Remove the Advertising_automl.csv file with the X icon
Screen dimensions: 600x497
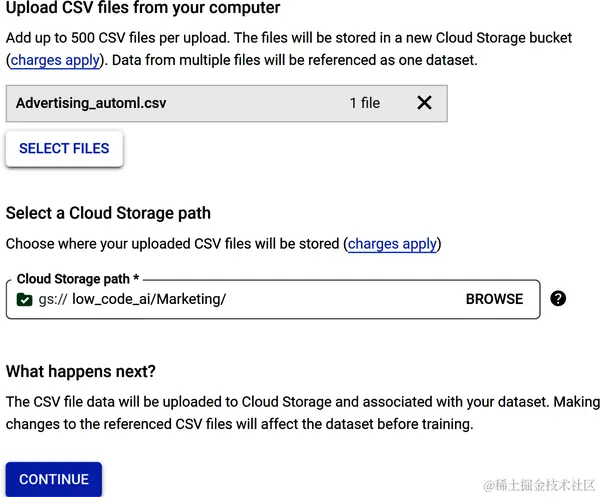click(424, 102)
